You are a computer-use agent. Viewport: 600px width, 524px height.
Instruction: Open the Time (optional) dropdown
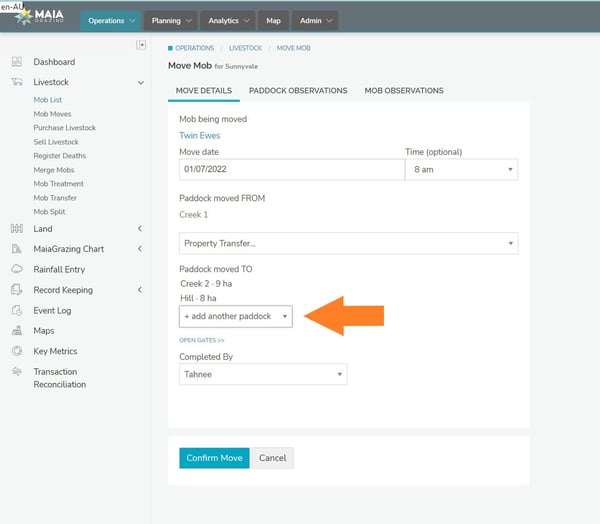click(461, 171)
